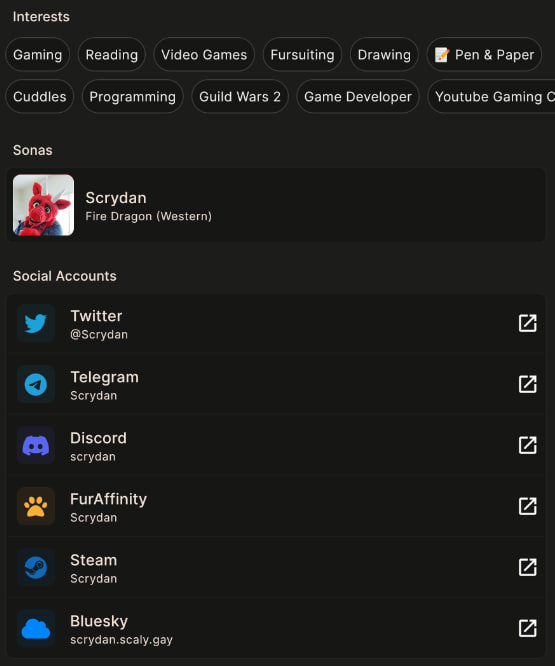Image resolution: width=555 pixels, height=666 pixels.
Task: Click the Youtube Gaming interest tag
Action: [x=493, y=97]
